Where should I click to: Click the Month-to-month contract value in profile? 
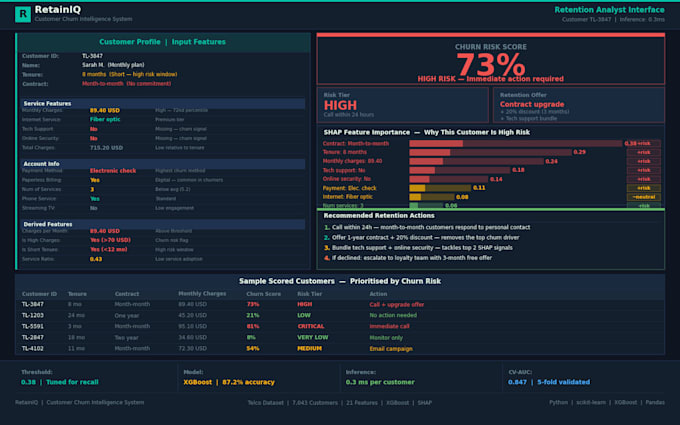click(126, 84)
